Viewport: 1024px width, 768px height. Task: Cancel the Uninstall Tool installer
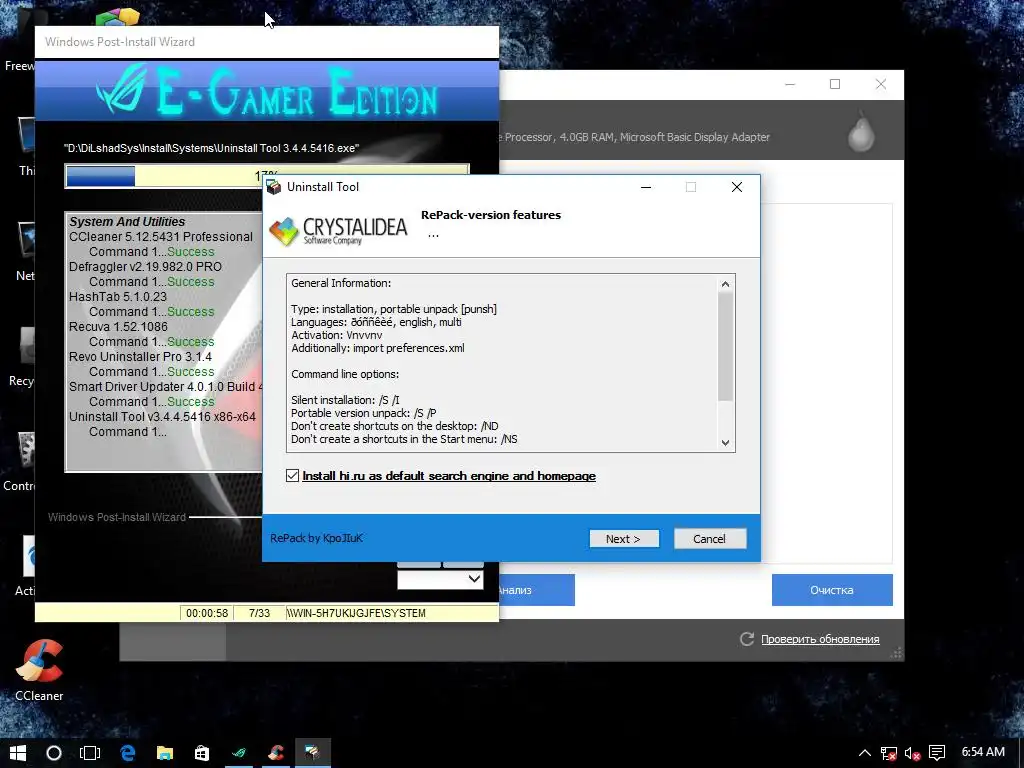(x=710, y=539)
